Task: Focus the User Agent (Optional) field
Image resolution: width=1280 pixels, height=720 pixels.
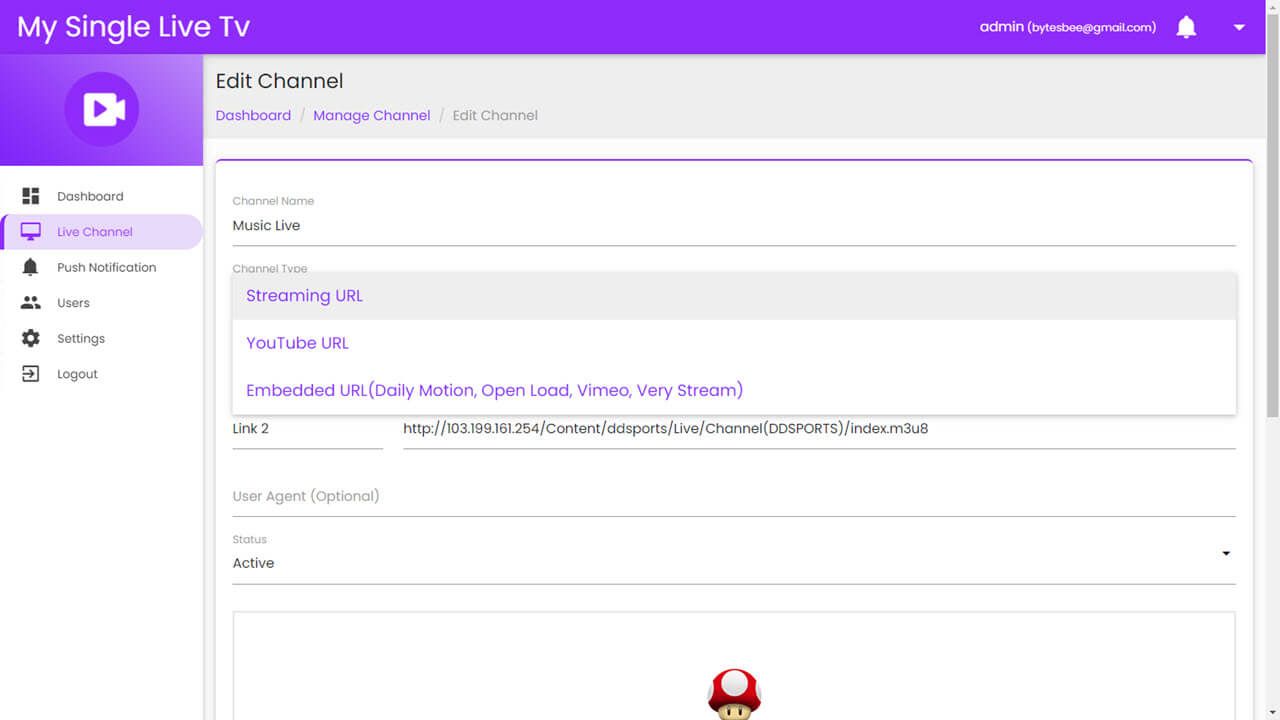Action: tap(734, 496)
